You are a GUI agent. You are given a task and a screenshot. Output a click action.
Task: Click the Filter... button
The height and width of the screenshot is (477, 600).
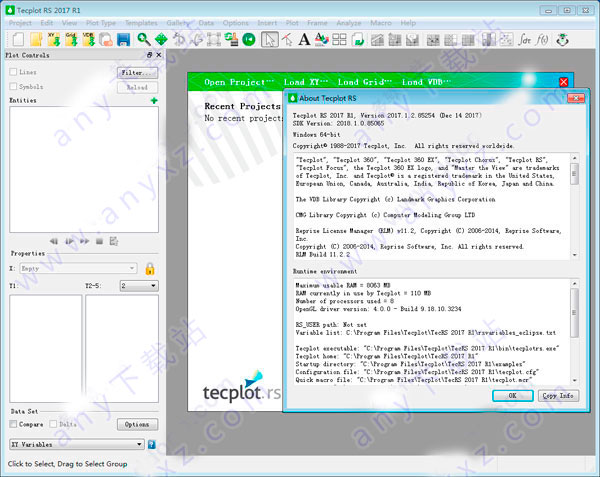(137, 73)
